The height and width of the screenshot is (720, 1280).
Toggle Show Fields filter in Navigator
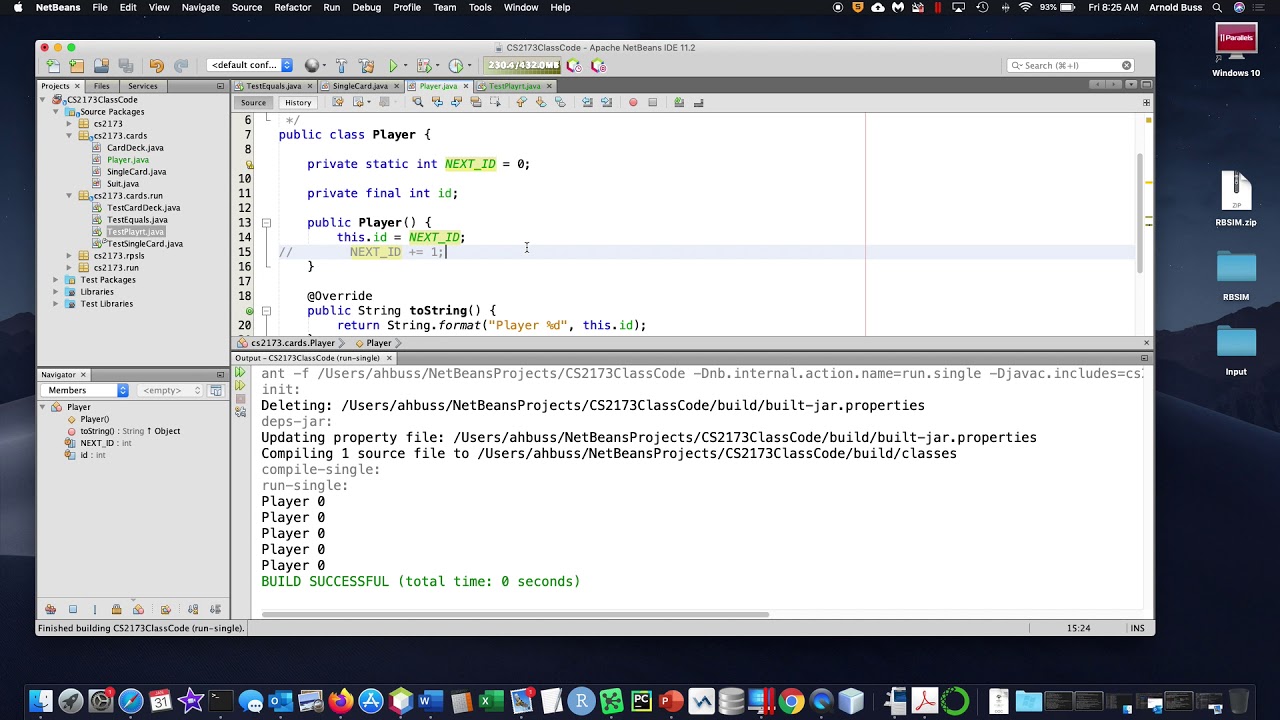pyautogui.click(x=73, y=609)
